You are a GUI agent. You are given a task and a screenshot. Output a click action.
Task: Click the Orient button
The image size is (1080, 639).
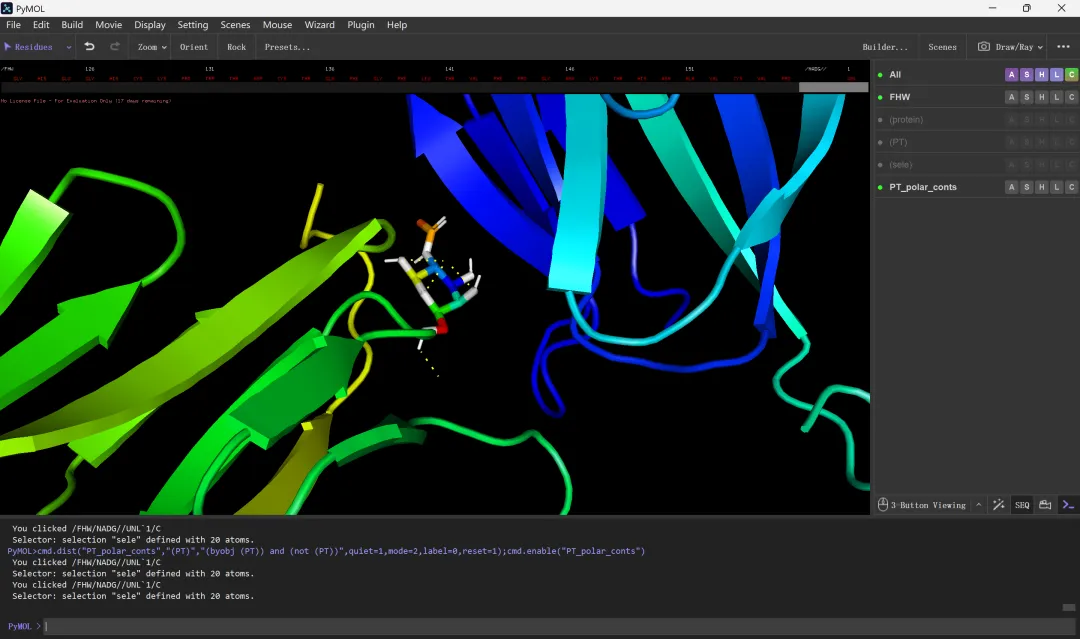[194, 47]
